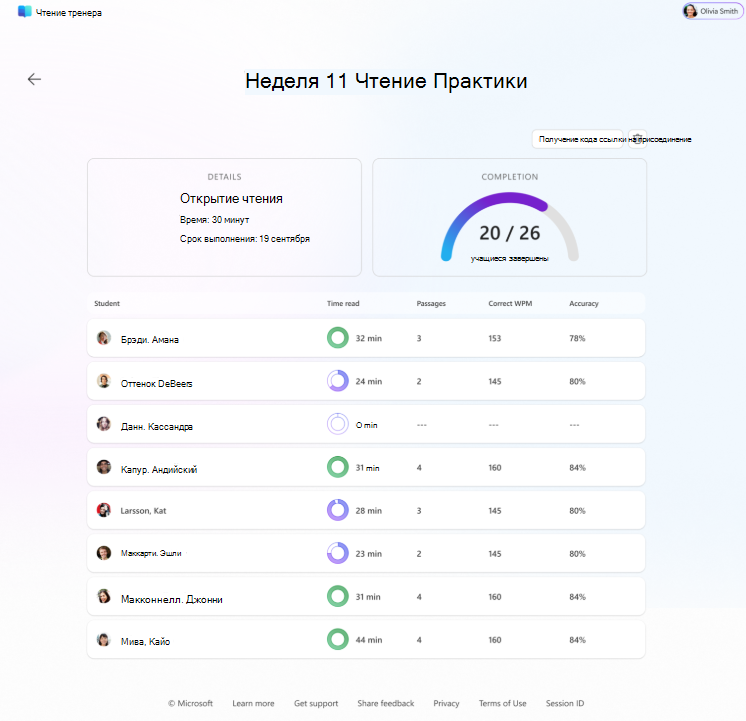Click the 20 / 26 completion gauge
Viewport: 746px width, 721px height.
pyautogui.click(x=510, y=227)
